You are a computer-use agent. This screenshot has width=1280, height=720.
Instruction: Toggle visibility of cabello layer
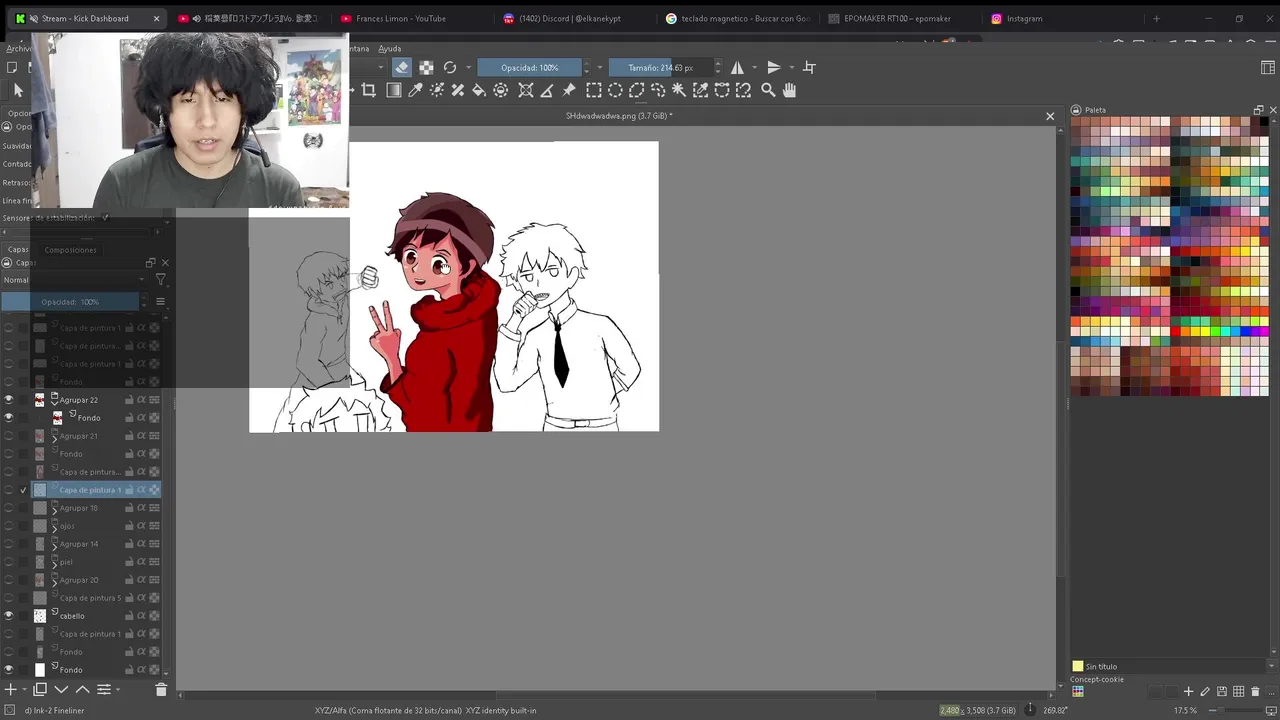pos(9,615)
